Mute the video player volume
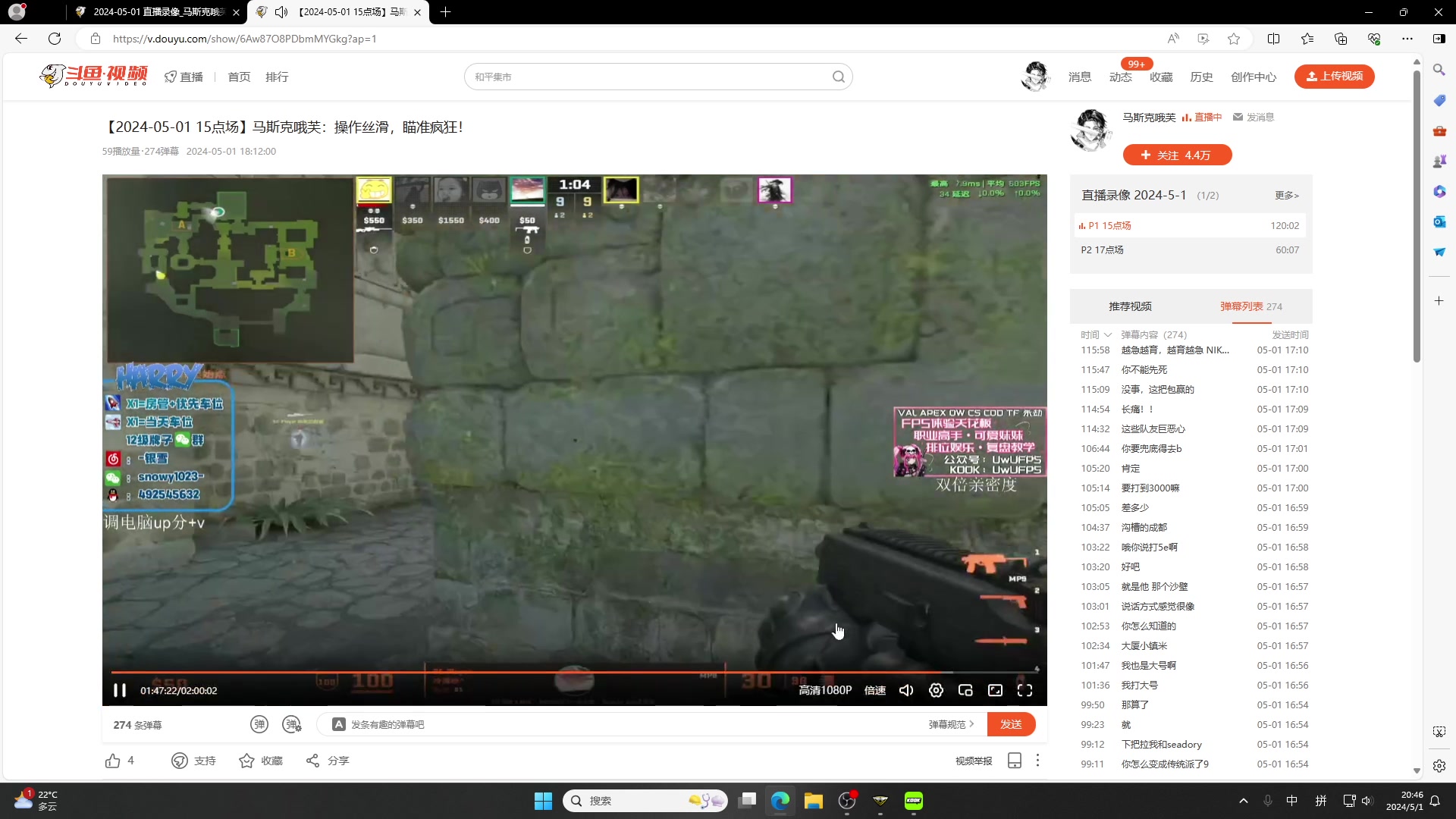Image resolution: width=1456 pixels, height=819 pixels. [906, 690]
